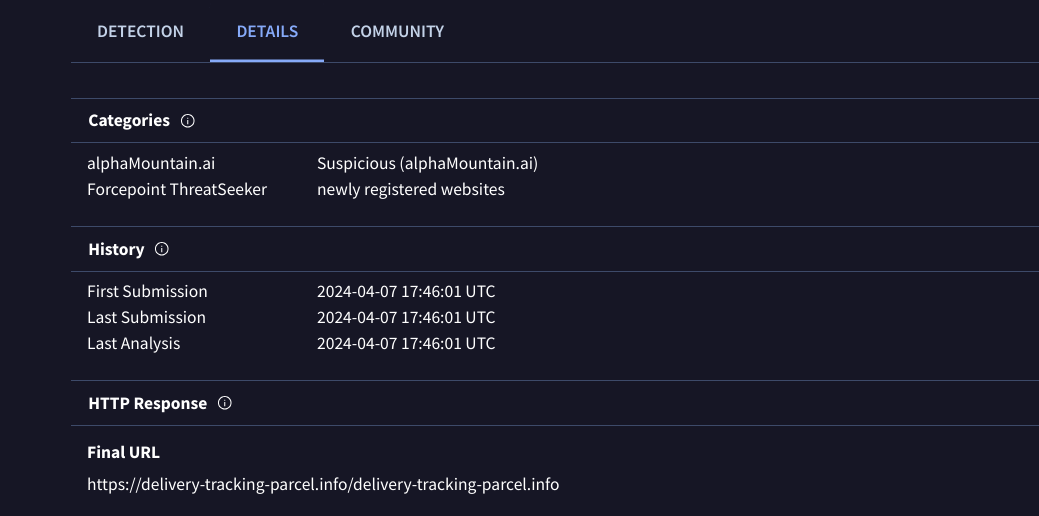Click the info icon beside History
This screenshot has height=516, width=1039.
pos(162,249)
